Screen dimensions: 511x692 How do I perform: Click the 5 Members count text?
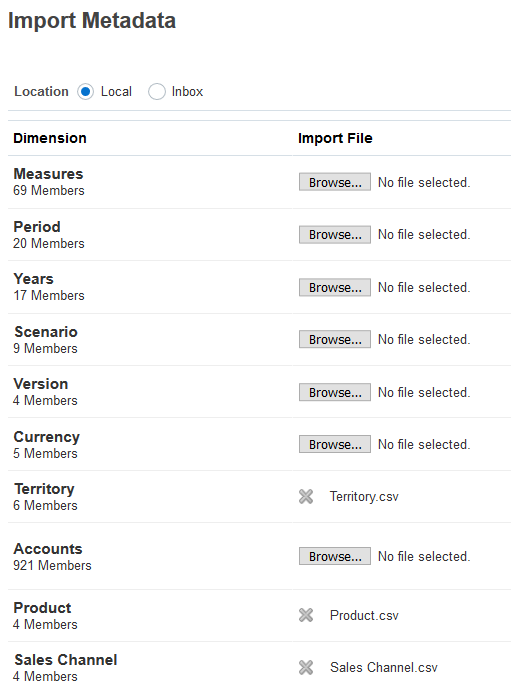tap(45, 454)
